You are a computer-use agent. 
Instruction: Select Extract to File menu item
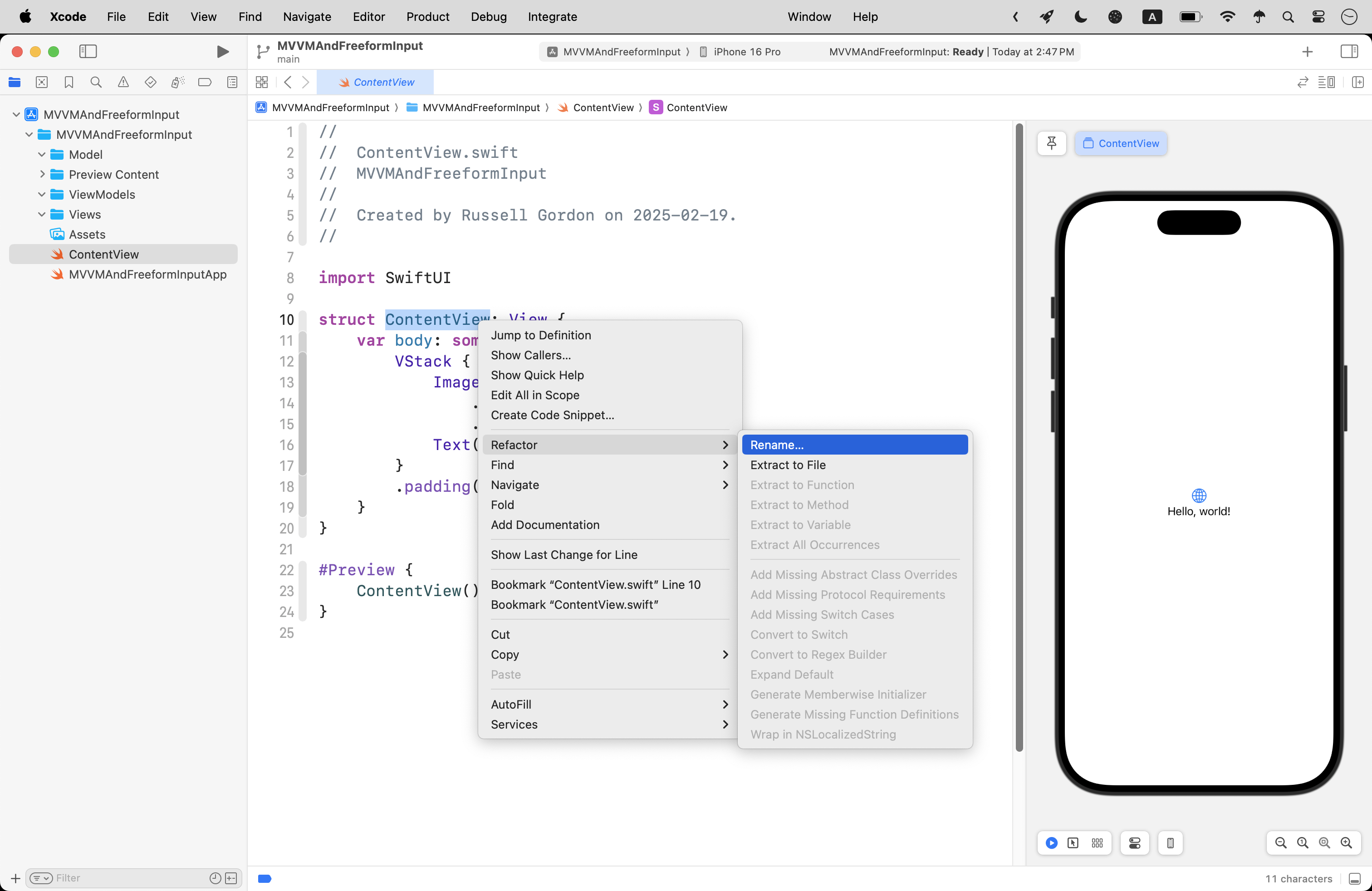(788, 465)
